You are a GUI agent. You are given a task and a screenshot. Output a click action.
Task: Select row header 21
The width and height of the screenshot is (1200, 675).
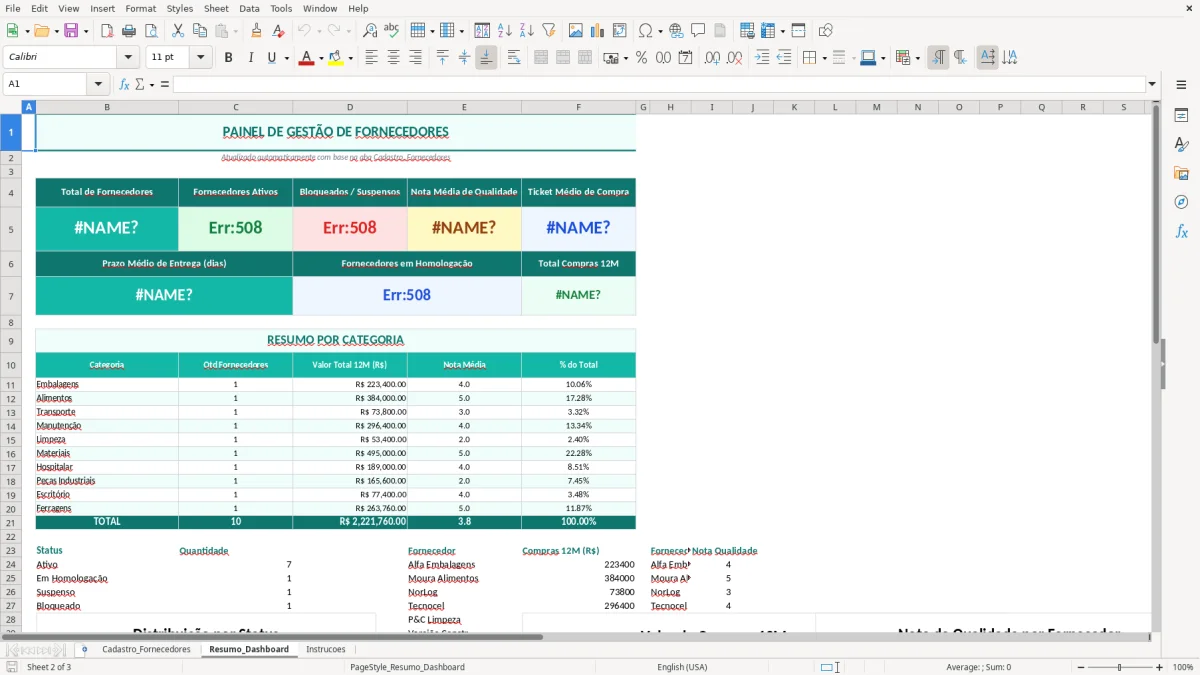(x=11, y=522)
